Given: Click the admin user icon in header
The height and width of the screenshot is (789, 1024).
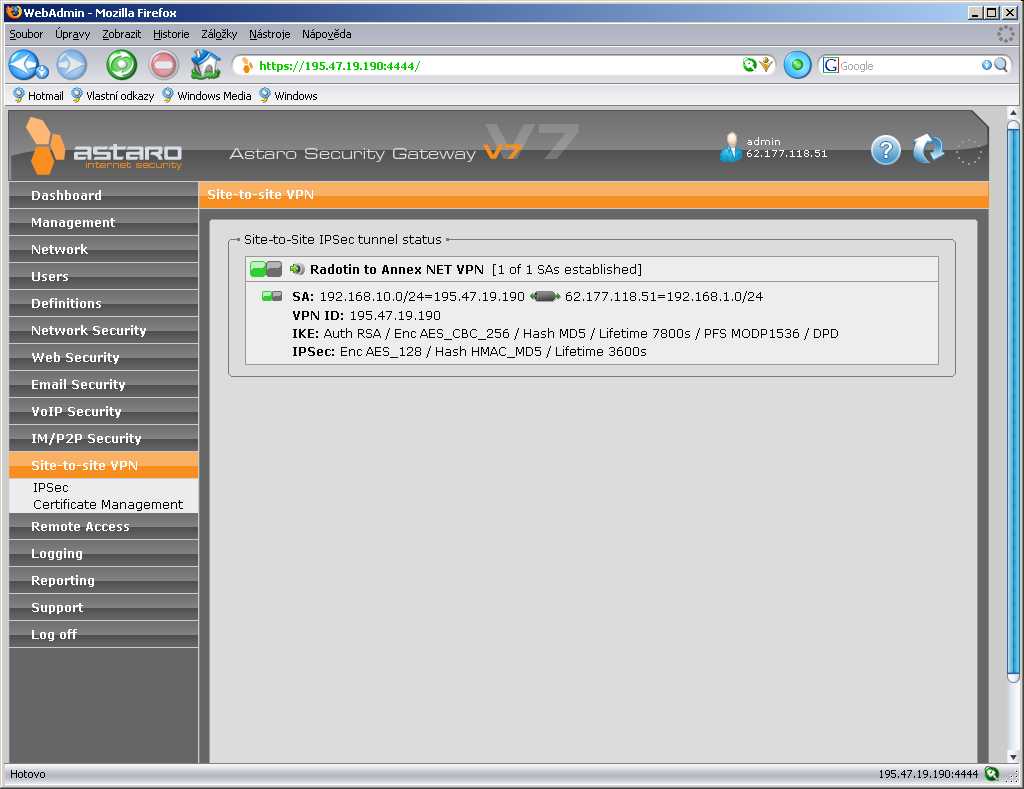Looking at the screenshot, I should pos(731,147).
